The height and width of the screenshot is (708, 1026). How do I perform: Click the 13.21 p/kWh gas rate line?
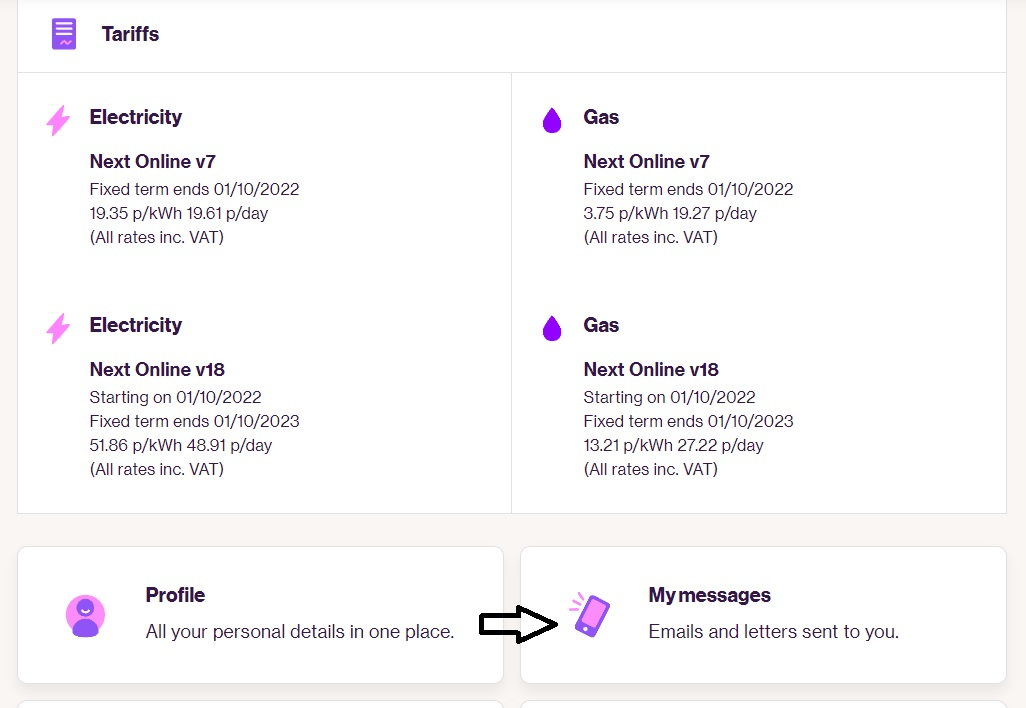pyautogui.click(x=674, y=445)
